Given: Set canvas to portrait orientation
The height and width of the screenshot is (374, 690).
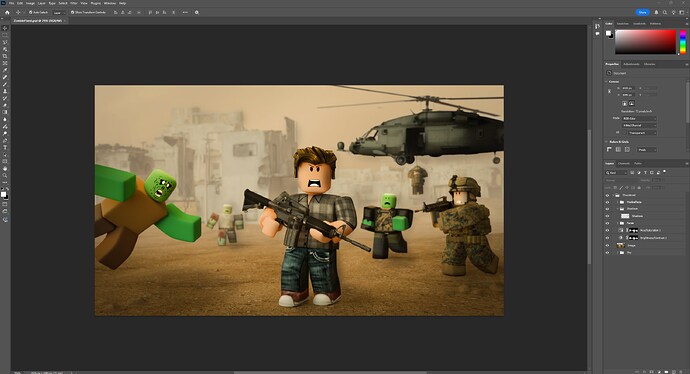Looking at the screenshot, I should click(x=625, y=103).
